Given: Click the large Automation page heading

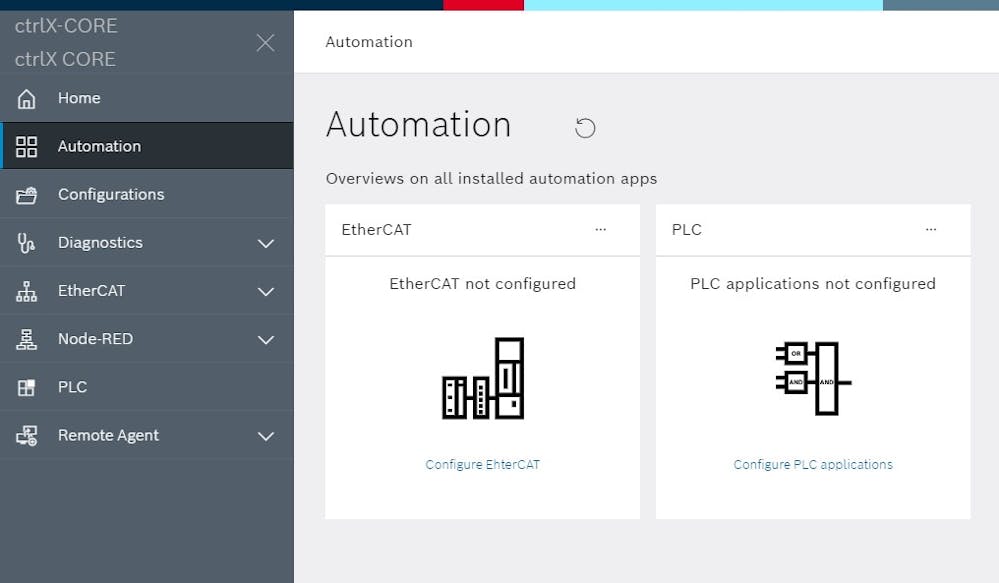Looking at the screenshot, I should 419,124.
